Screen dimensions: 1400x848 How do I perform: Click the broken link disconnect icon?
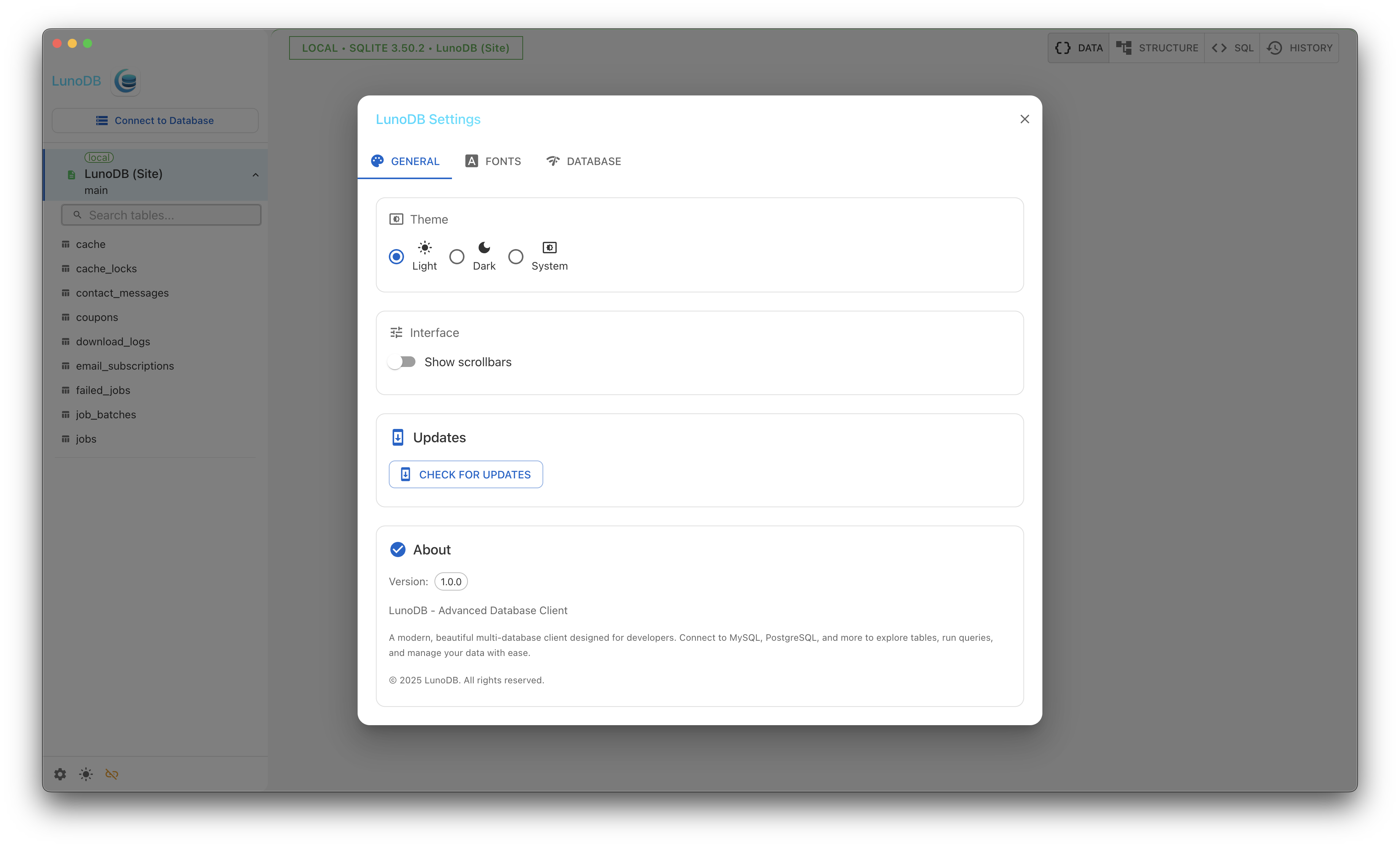112,774
